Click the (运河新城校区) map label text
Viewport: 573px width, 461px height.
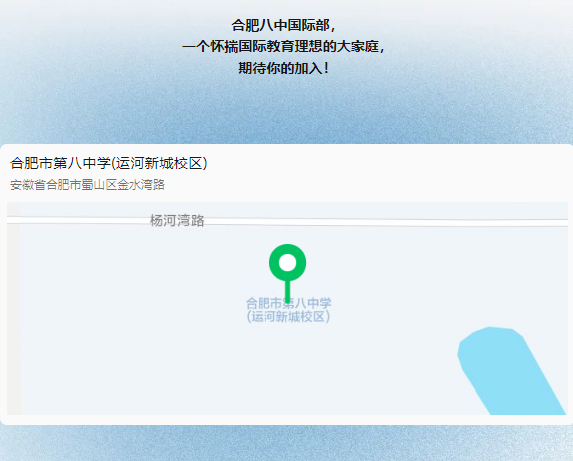(288, 317)
